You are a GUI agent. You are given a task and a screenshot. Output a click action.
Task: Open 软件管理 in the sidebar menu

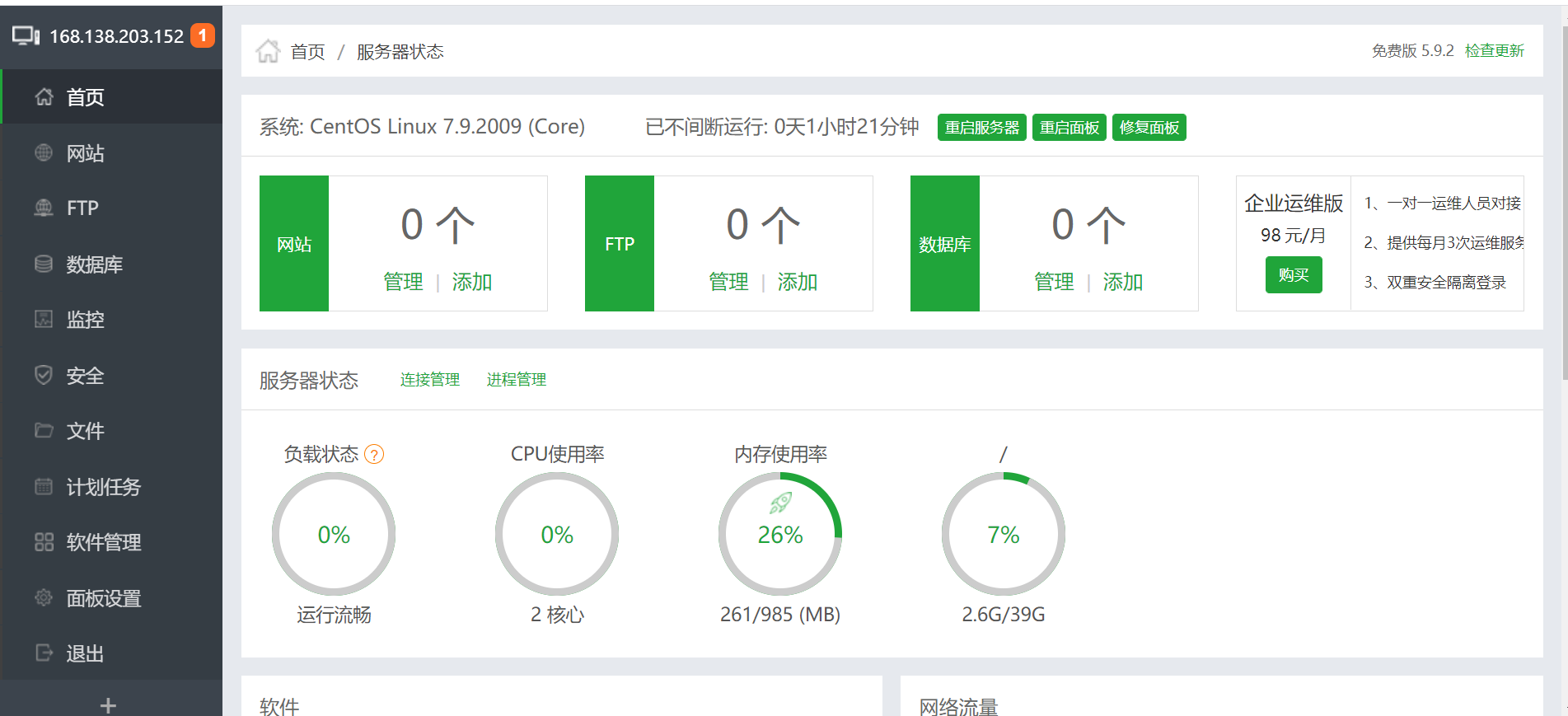[112, 542]
